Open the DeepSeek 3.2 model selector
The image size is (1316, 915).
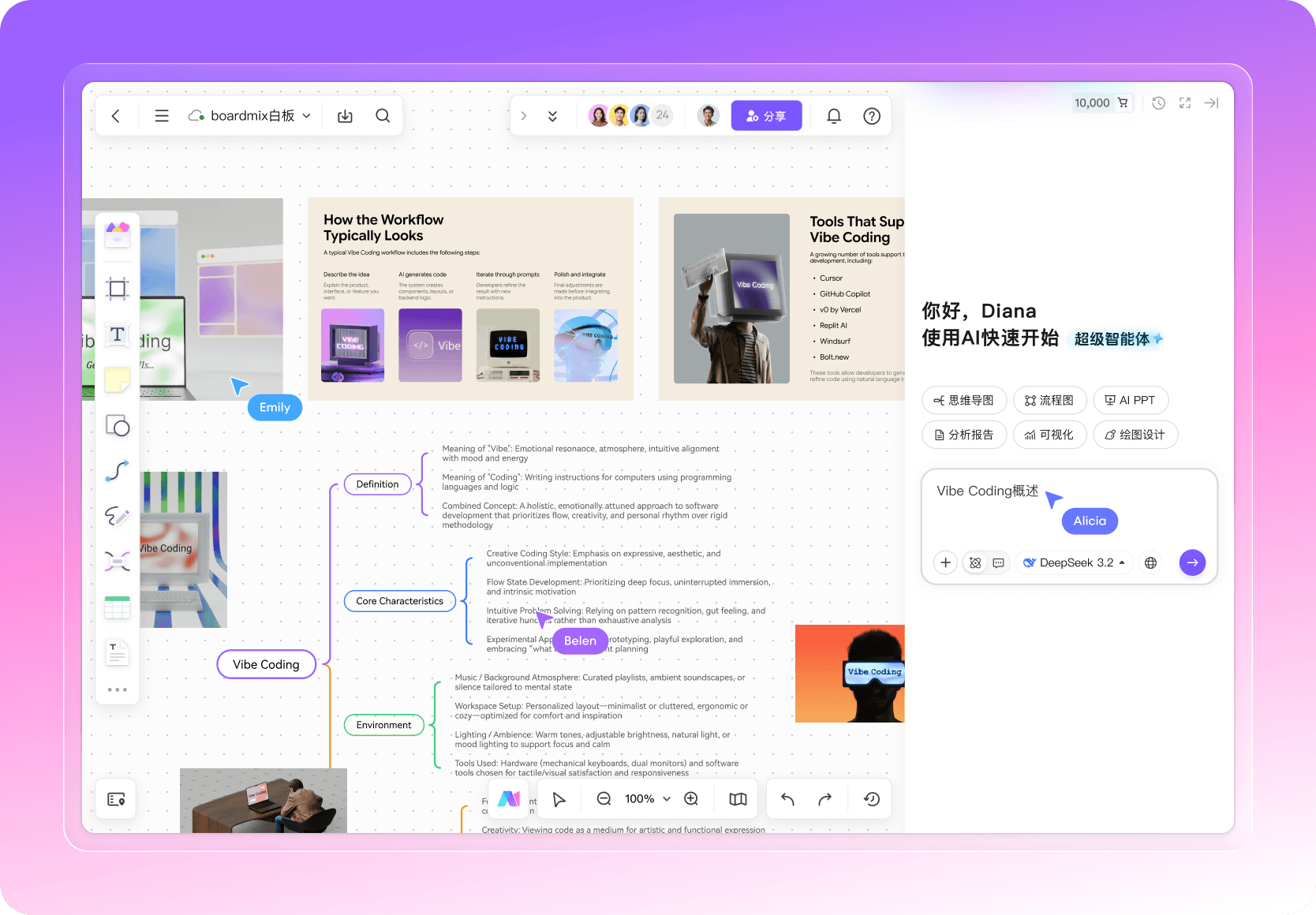click(1074, 562)
